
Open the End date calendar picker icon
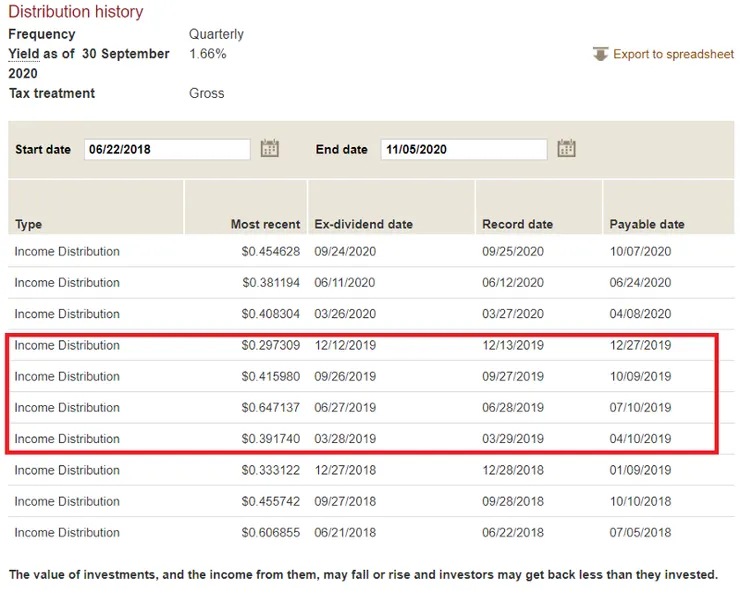tap(566, 148)
